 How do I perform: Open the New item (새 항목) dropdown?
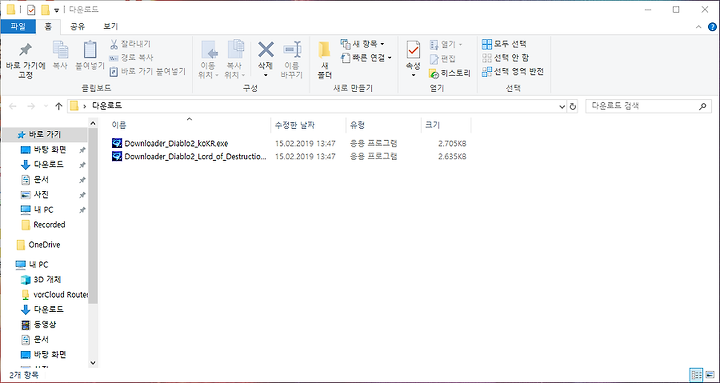[362, 44]
